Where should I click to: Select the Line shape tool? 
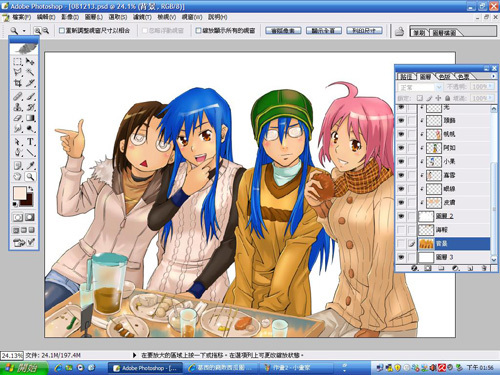30,153
